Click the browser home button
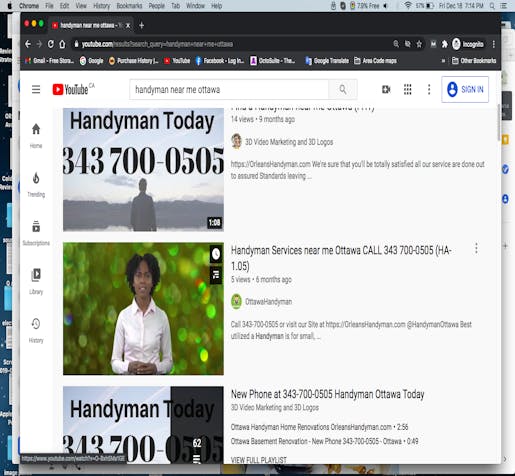The height and width of the screenshot is (476, 515). click(62, 44)
